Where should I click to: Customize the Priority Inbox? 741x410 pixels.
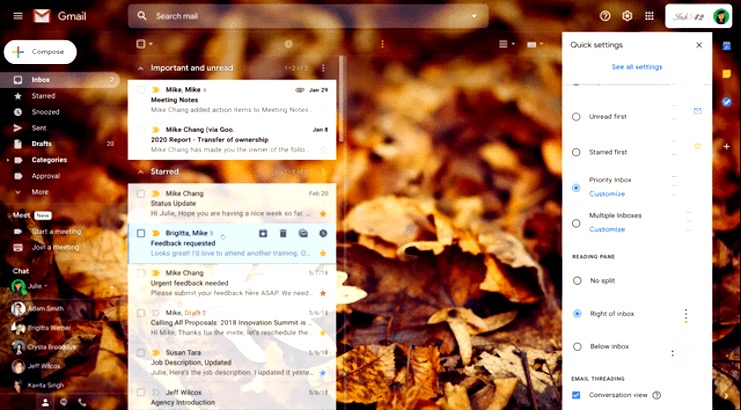coord(607,194)
